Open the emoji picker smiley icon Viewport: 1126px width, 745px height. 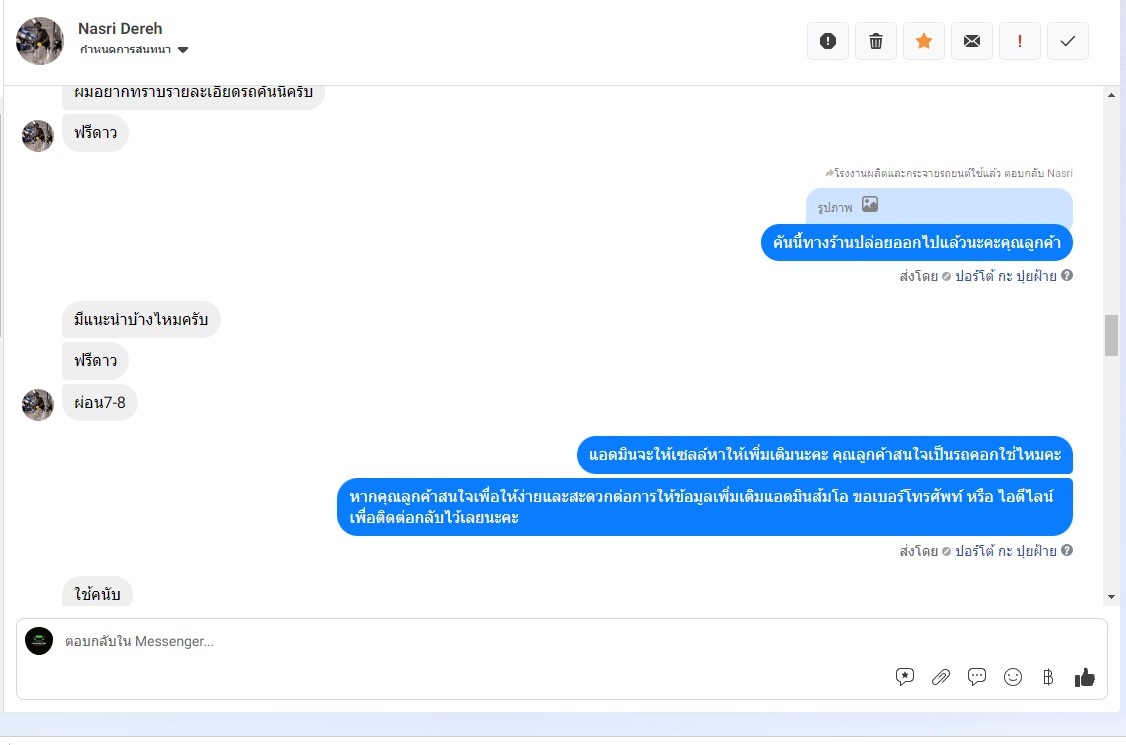(x=1013, y=677)
